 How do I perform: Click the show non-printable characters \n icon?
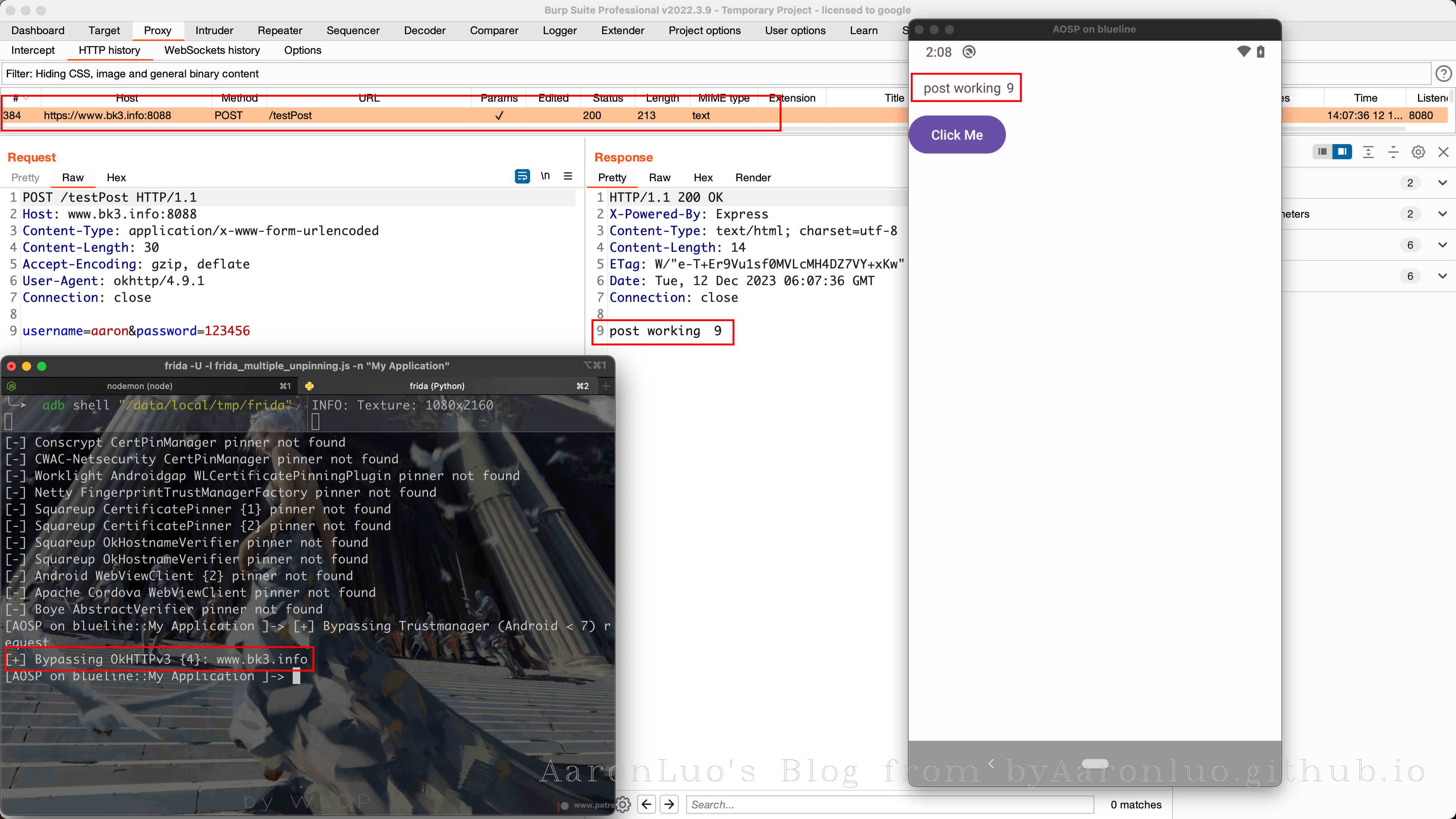coord(545,176)
